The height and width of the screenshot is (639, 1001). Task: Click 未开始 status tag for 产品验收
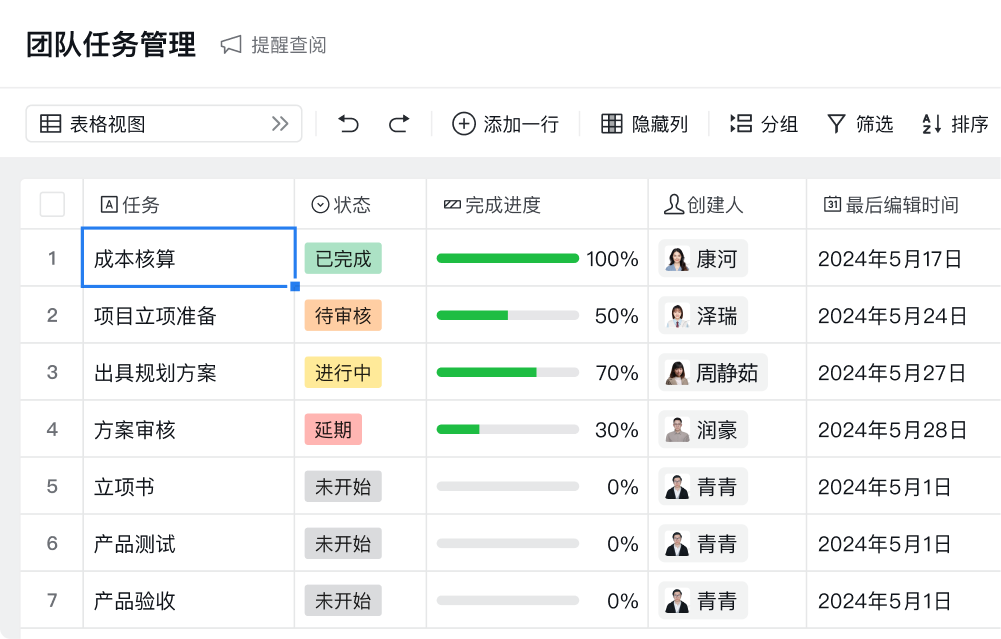343,600
